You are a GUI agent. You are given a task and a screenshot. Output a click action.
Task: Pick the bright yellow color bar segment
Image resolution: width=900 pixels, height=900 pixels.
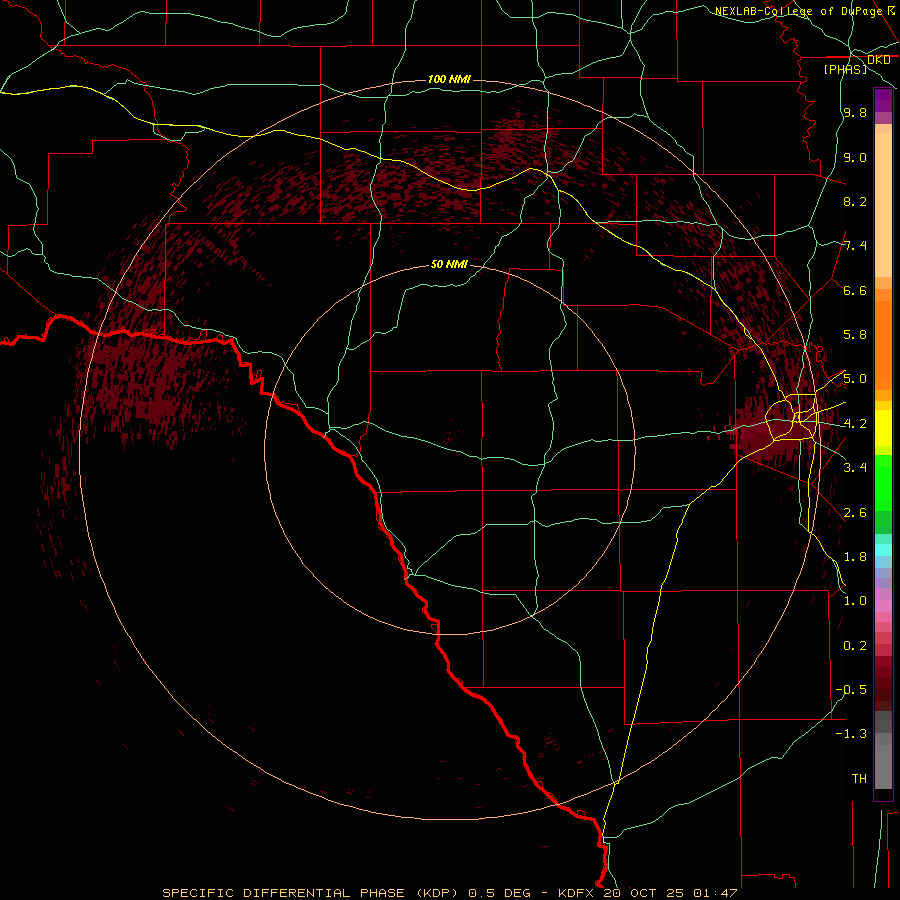[883, 428]
